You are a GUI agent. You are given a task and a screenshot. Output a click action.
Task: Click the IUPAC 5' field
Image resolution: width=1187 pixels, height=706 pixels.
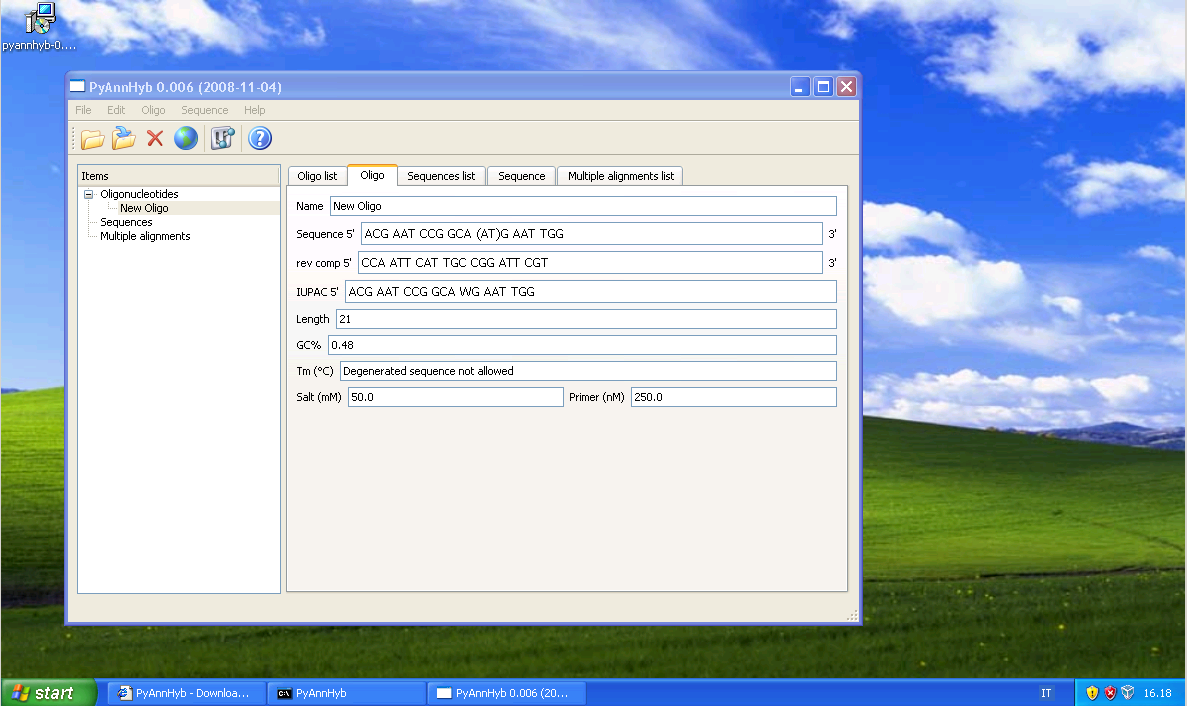590,291
